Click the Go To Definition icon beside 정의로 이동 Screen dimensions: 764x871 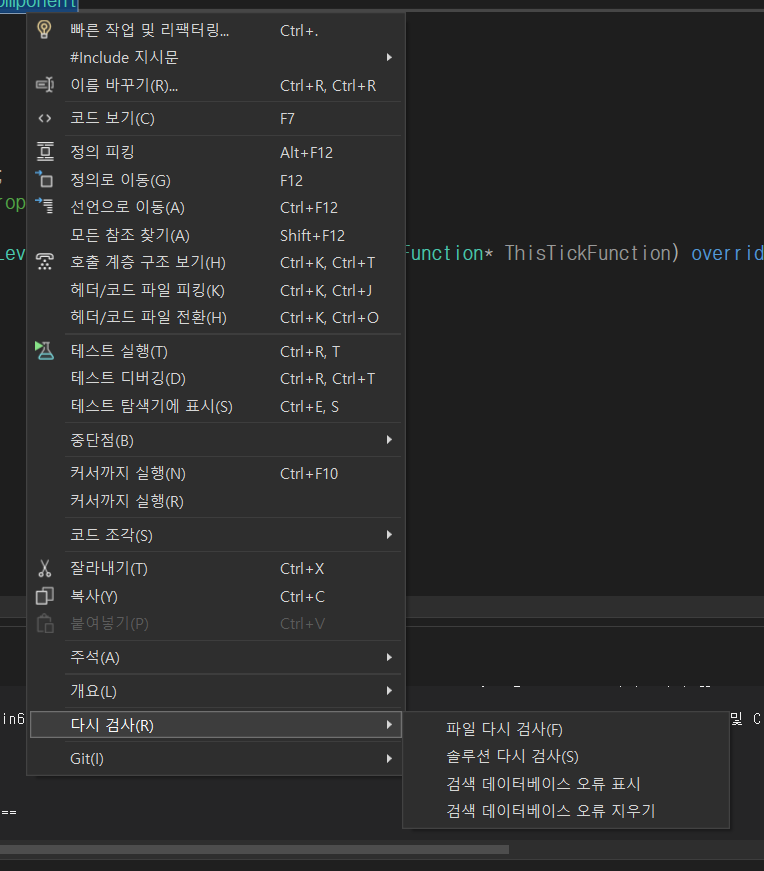44,179
